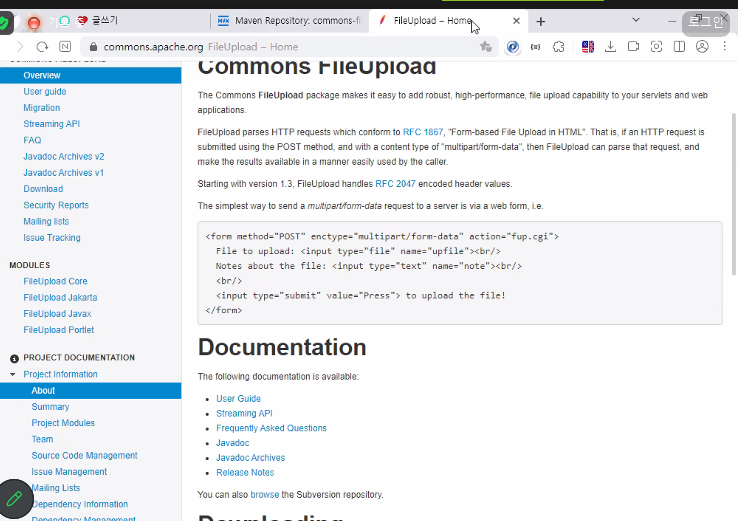Open Source Code Management in sidebar
The width and height of the screenshot is (738, 521).
tap(84, 456)
